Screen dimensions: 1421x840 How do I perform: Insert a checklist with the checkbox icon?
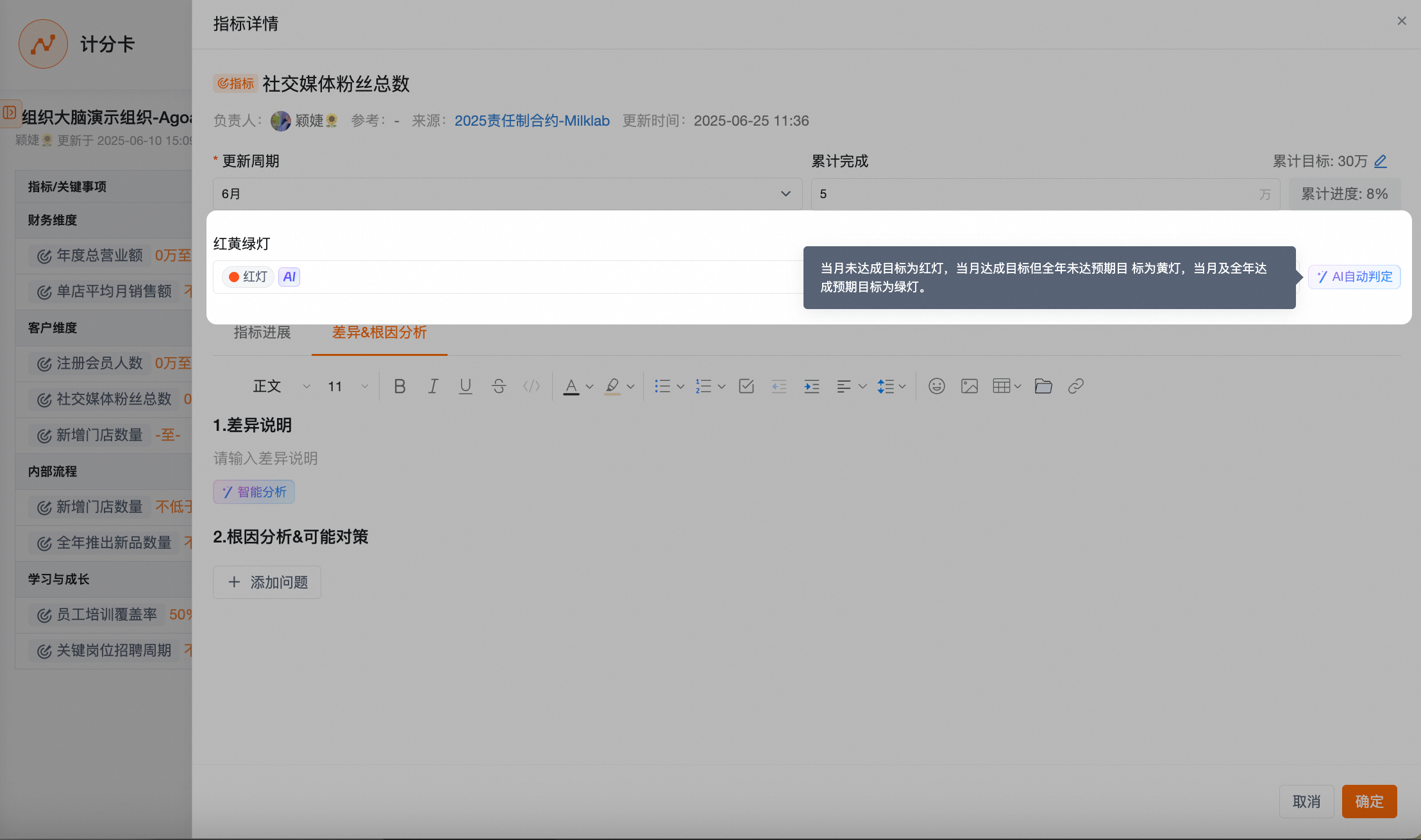click(x=746, y=386)
